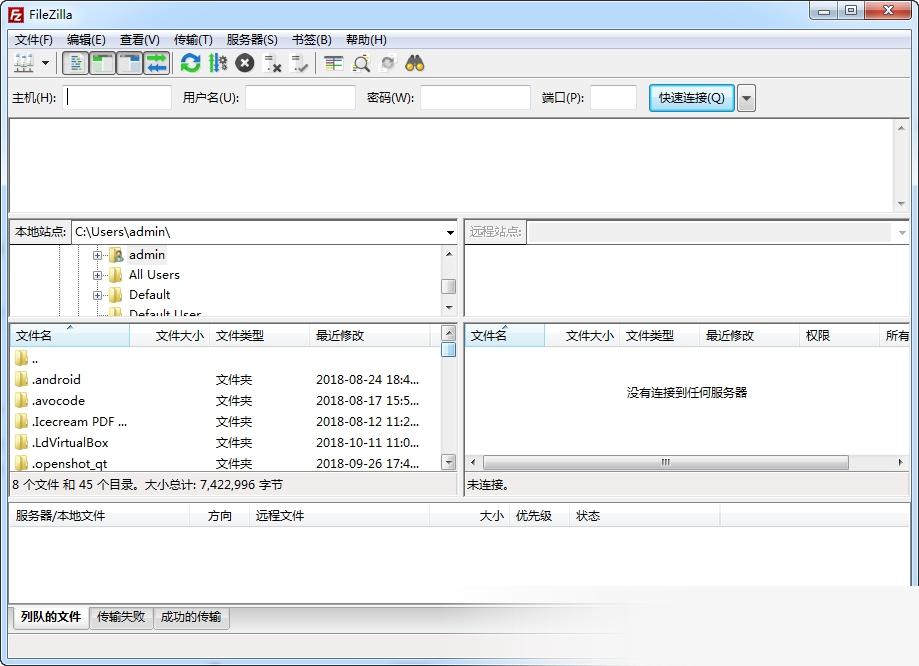Open the 查看(V) menu

pyautogui.click(x=139, y=39)
